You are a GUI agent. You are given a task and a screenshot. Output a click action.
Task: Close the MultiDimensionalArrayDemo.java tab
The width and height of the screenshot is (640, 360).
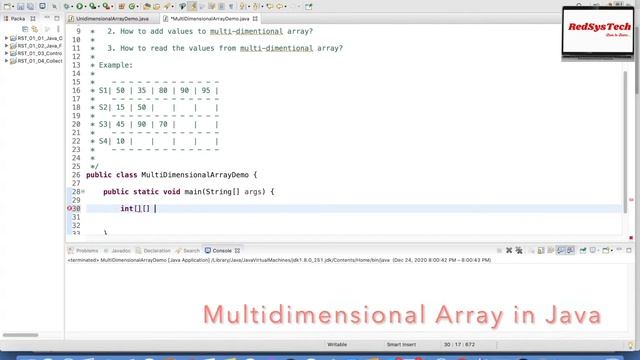255,19
